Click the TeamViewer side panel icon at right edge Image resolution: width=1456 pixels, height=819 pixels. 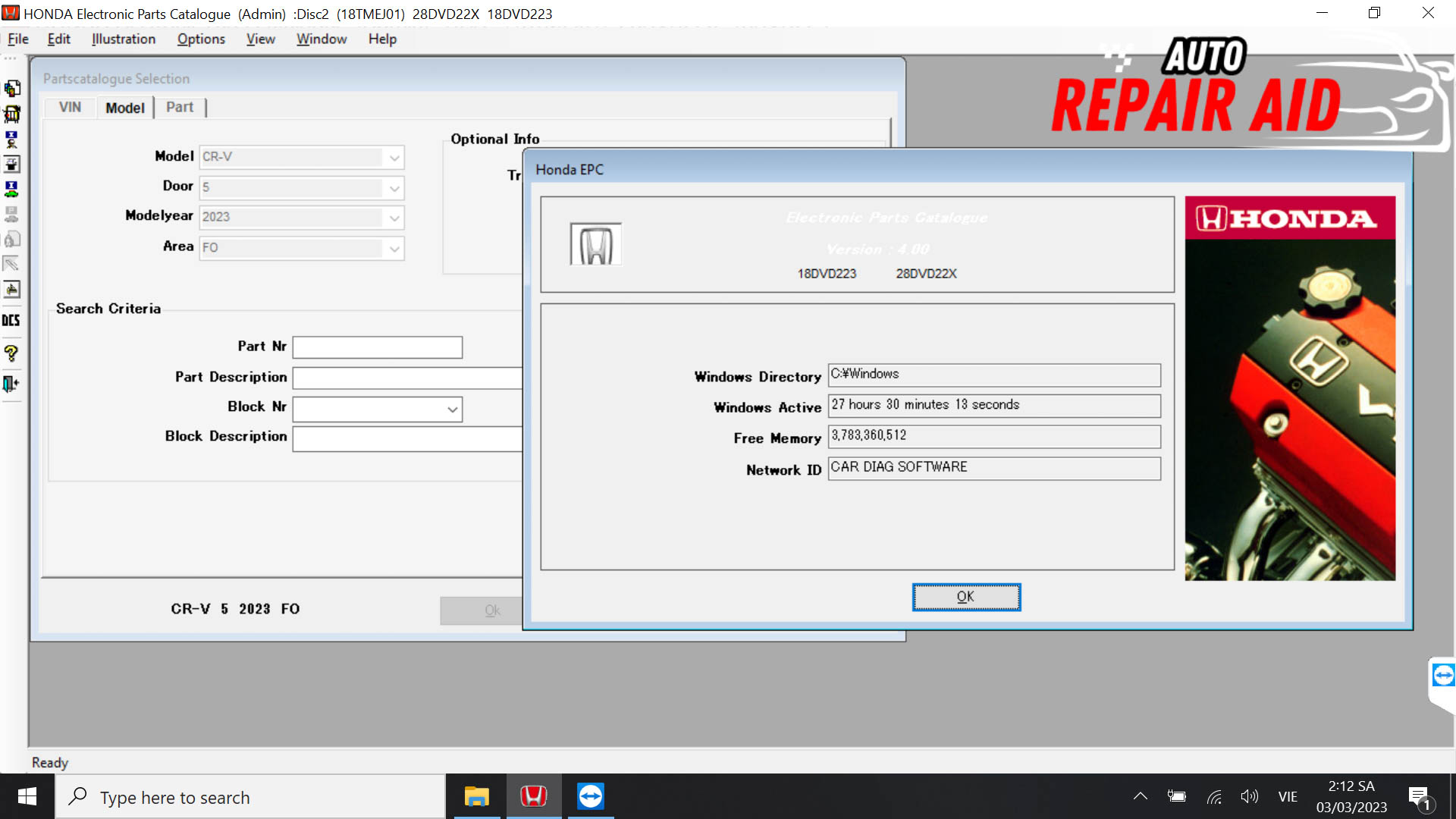[1444, 675]
